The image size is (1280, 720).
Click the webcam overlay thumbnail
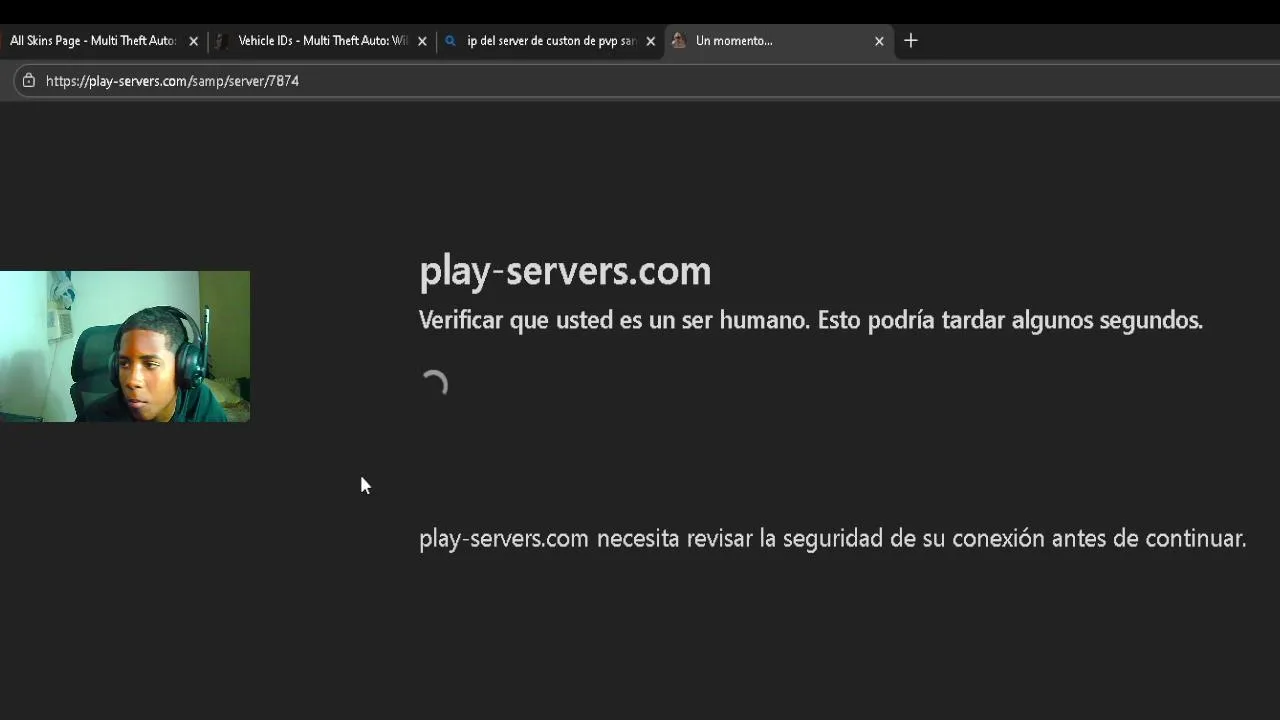coord(125,346)
